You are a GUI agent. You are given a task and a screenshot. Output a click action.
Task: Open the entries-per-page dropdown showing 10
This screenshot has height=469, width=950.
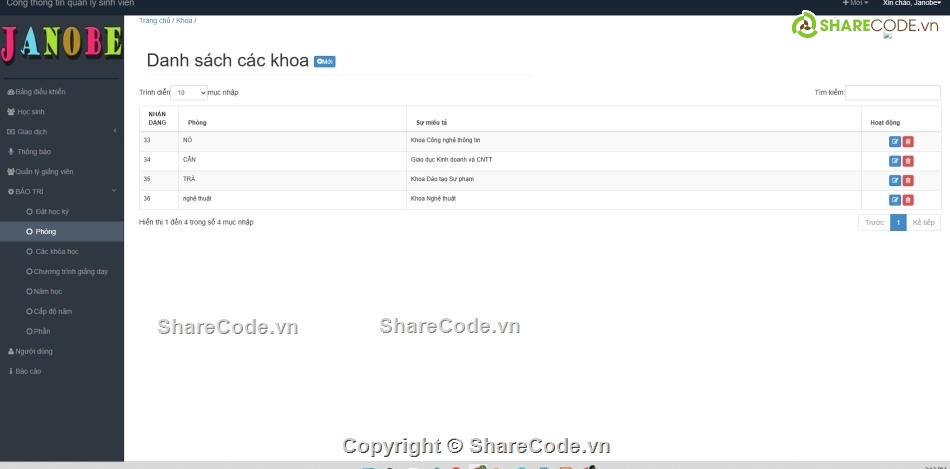click(189, 92)
